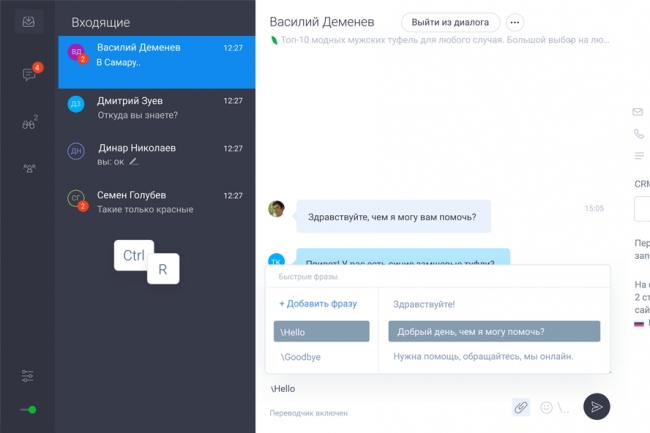Open the 'Топ-10 модных мужских туфель' page link

445,40
